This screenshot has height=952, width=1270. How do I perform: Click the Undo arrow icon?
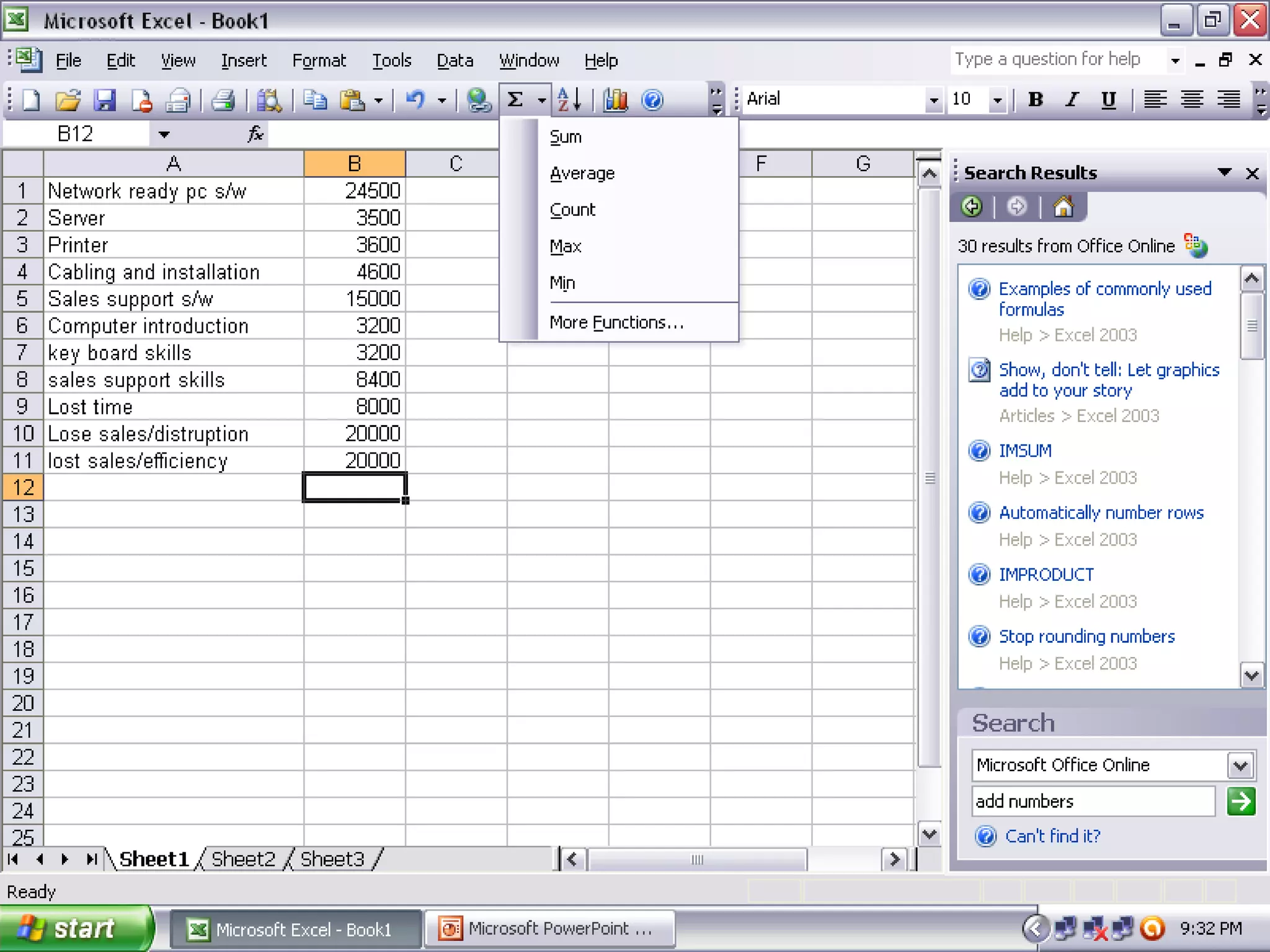click(416, 100)
